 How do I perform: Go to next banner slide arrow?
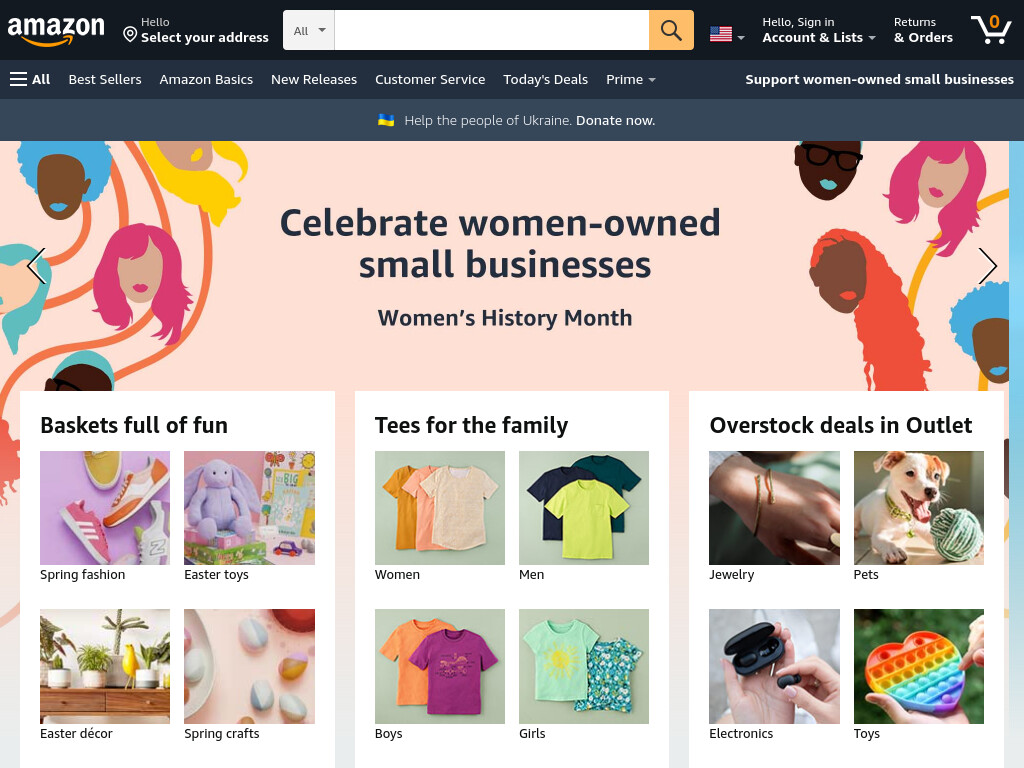pyautogui.click(x=987, y=266)
